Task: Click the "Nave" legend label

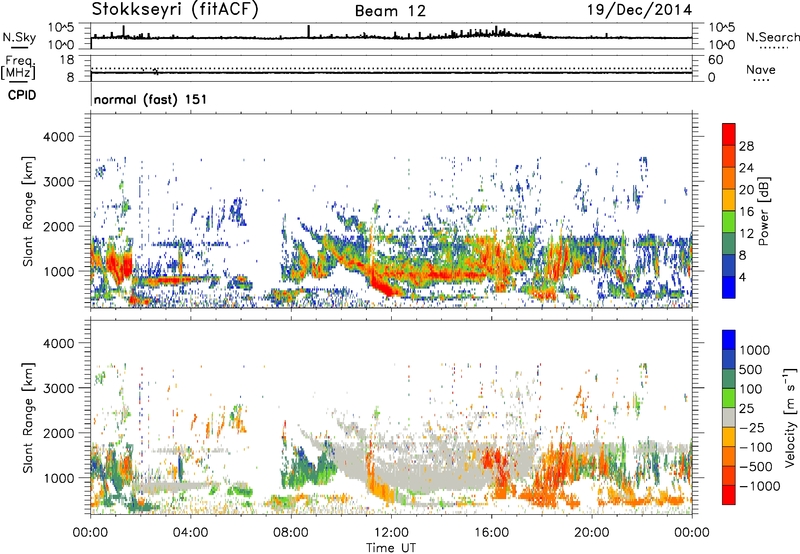Action: coord(761,70)
